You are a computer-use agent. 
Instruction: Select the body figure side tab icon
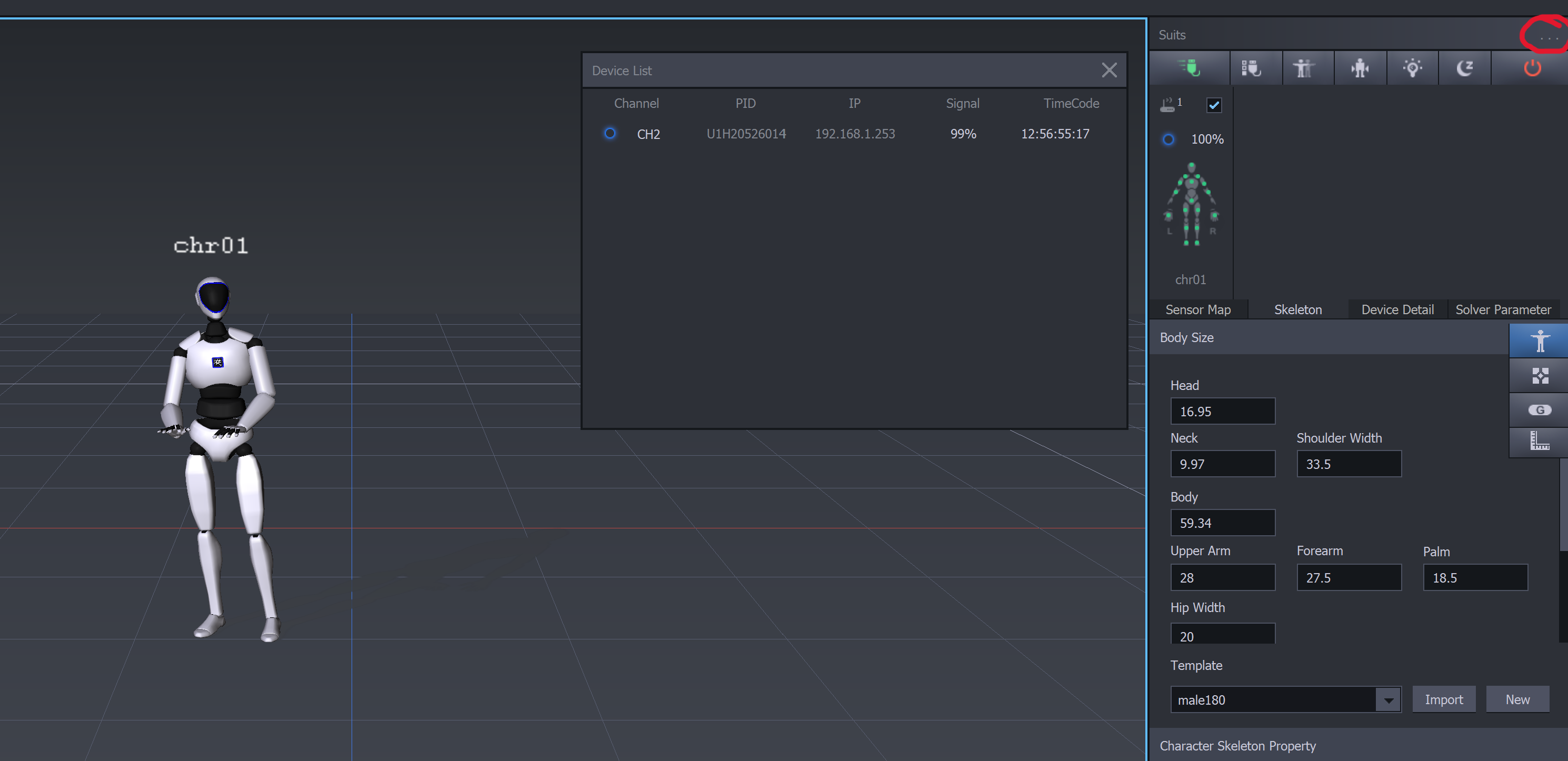tap(1540, 341)
